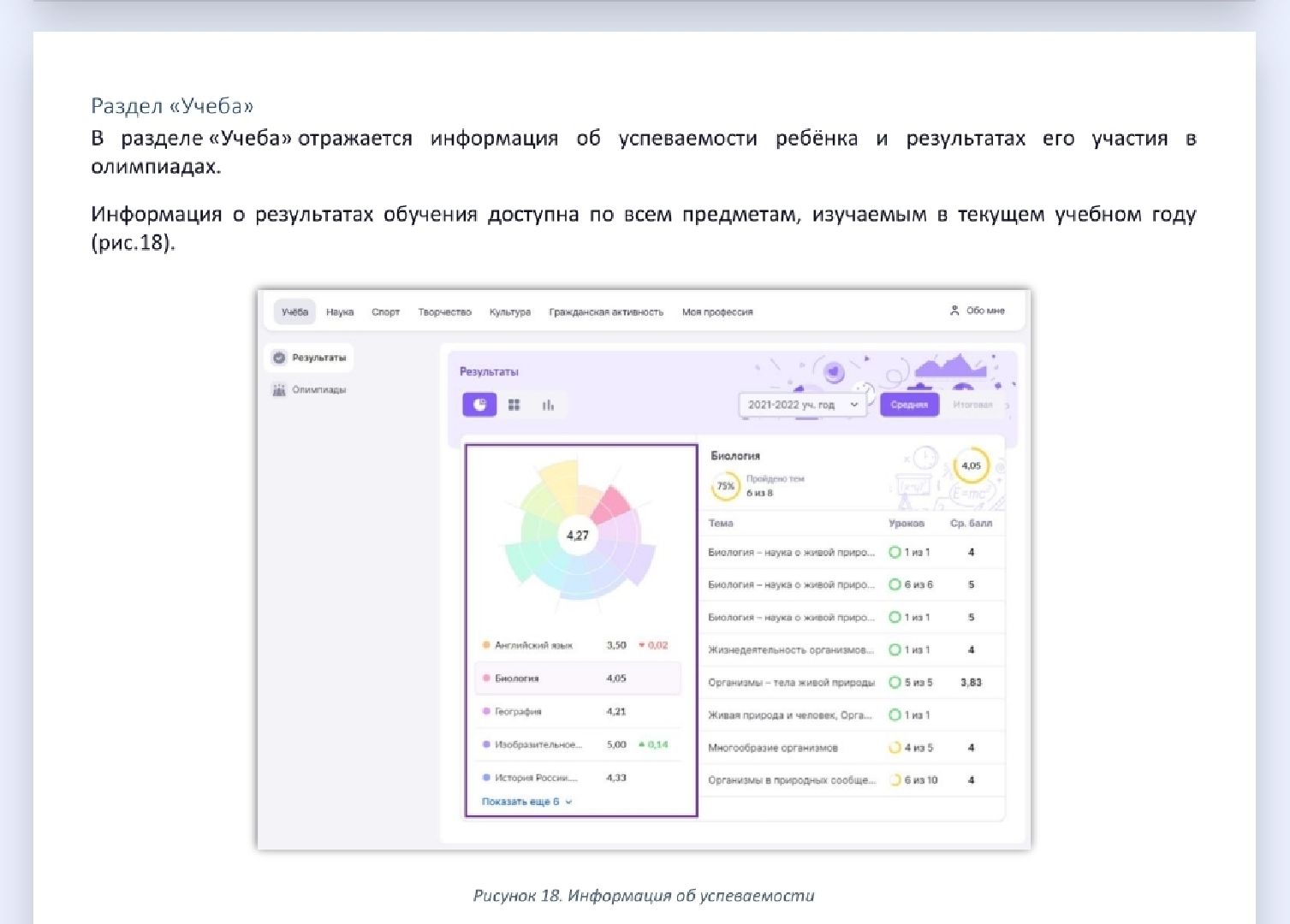The image size is (1290, 924).
Task: Switch to the Наука tab
Action: [340, 311]
